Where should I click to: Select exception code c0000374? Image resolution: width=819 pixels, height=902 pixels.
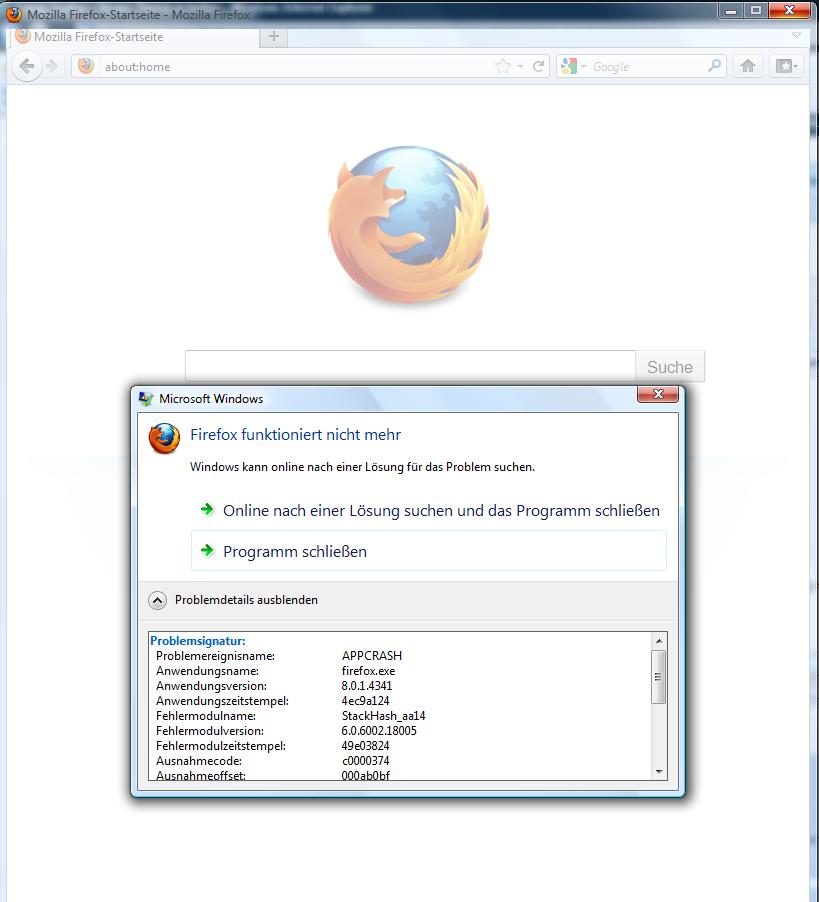[366, 760]
